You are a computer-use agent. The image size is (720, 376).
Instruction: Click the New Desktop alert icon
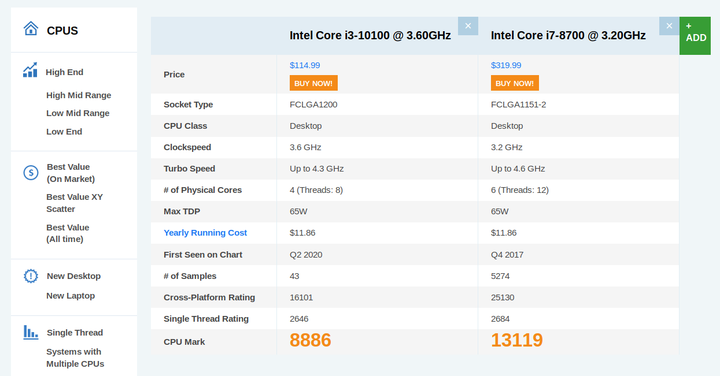(x=31, y=276)
